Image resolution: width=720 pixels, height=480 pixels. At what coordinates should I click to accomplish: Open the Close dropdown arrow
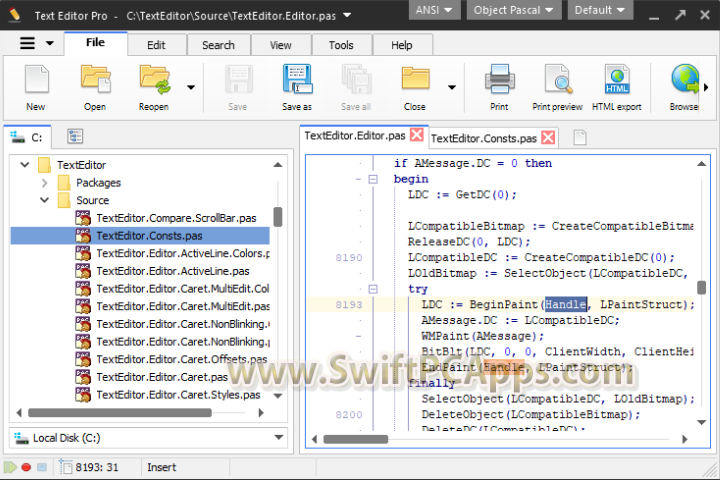(x=452, y=87)
